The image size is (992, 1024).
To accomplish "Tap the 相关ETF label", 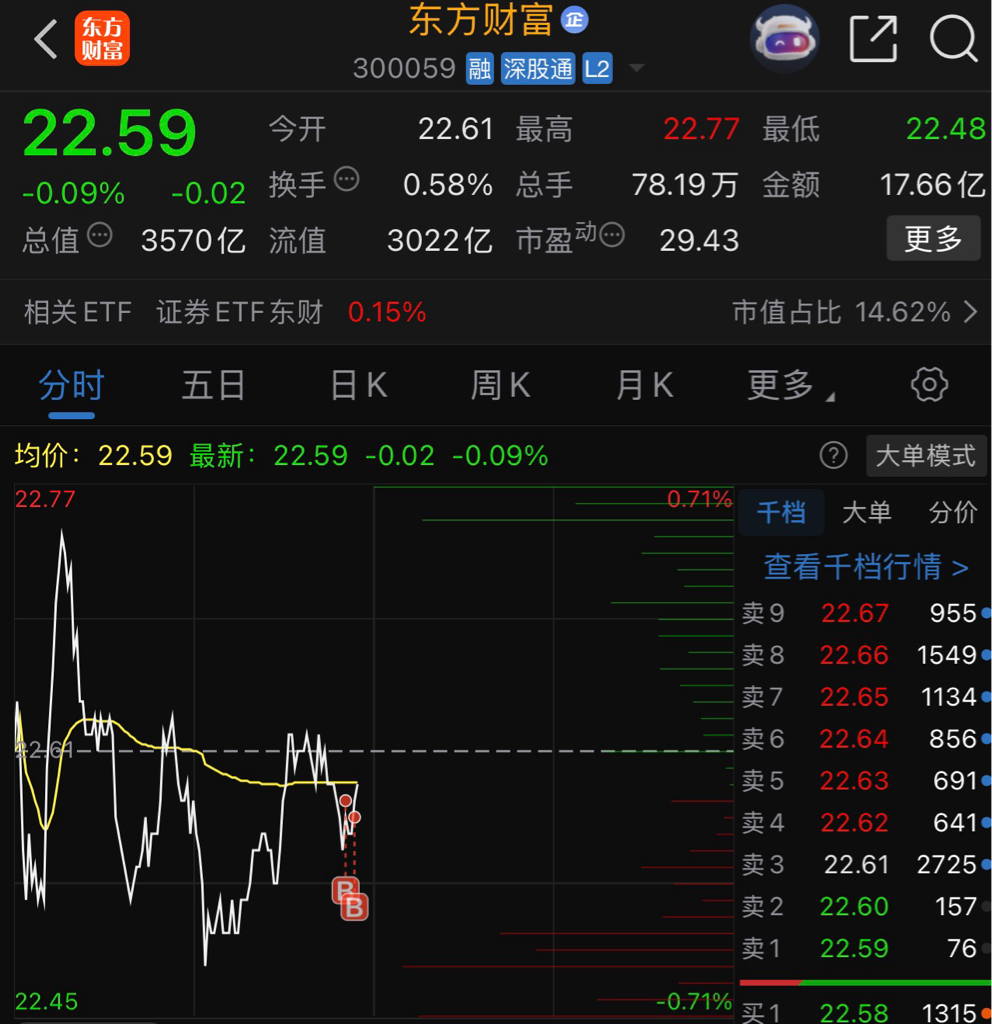I will coord(78,312).
